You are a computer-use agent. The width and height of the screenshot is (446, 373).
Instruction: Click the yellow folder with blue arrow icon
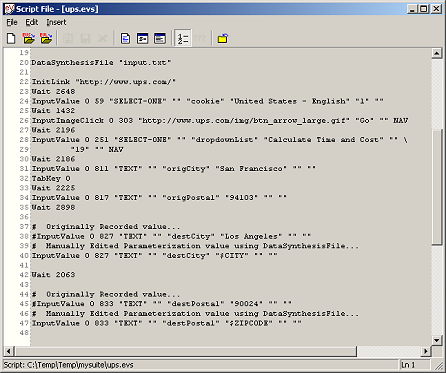click(223, 38)
